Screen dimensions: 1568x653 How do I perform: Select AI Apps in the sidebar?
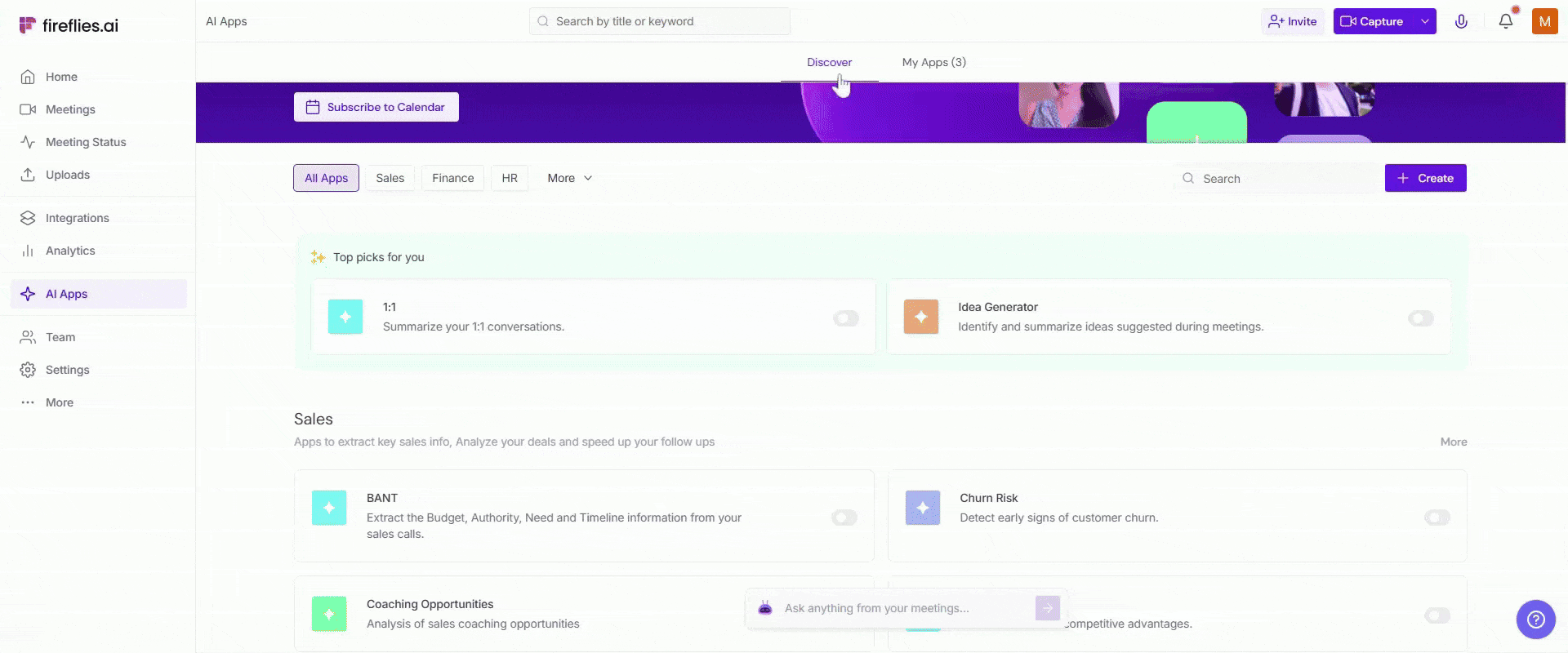coord(98,294)
